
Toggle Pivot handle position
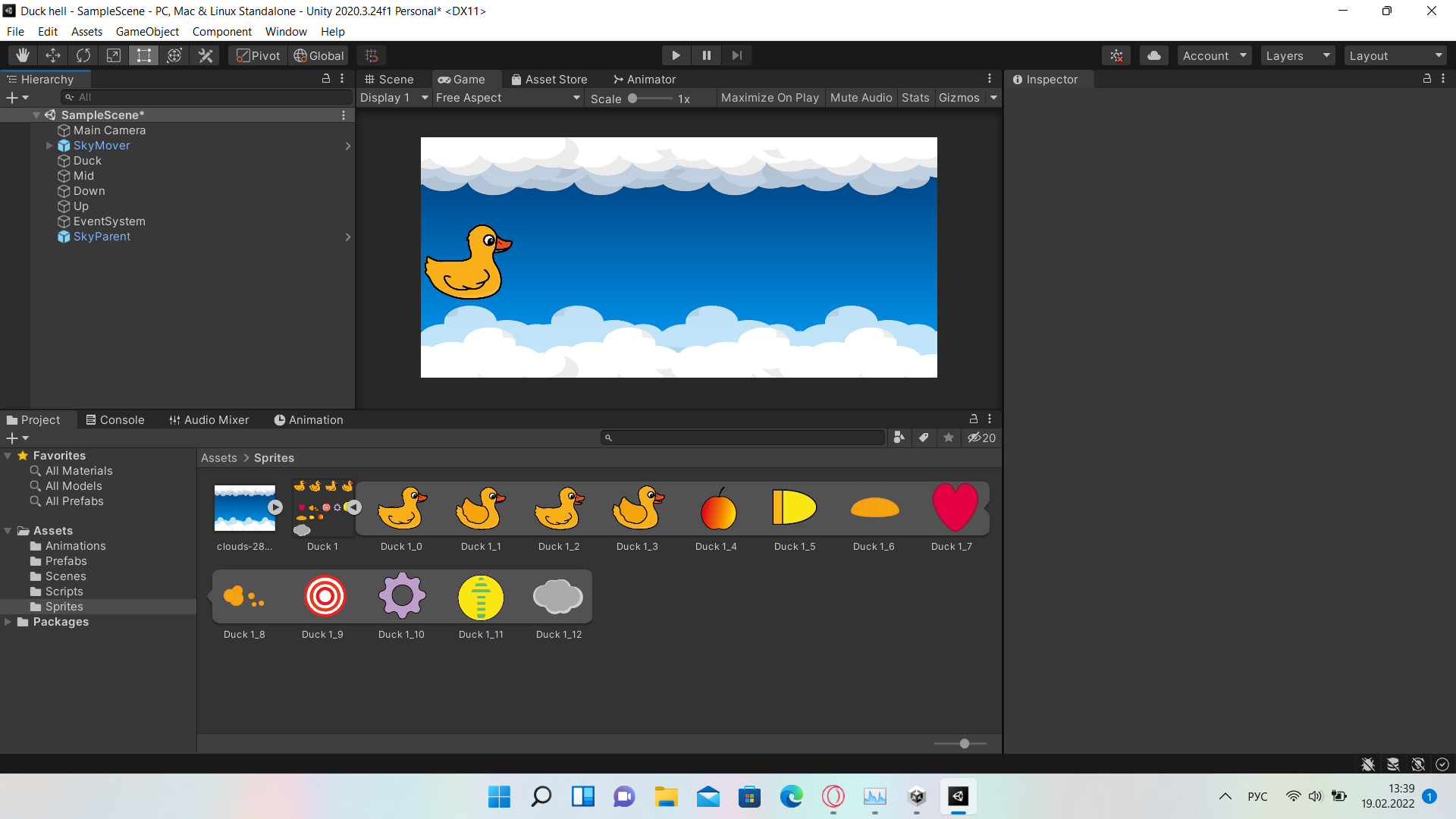click(x=259, y=55)
